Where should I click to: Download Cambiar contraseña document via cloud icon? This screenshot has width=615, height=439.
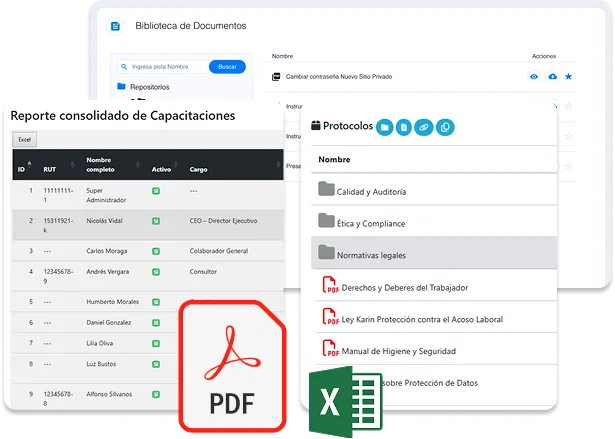[x=552, y=77]
